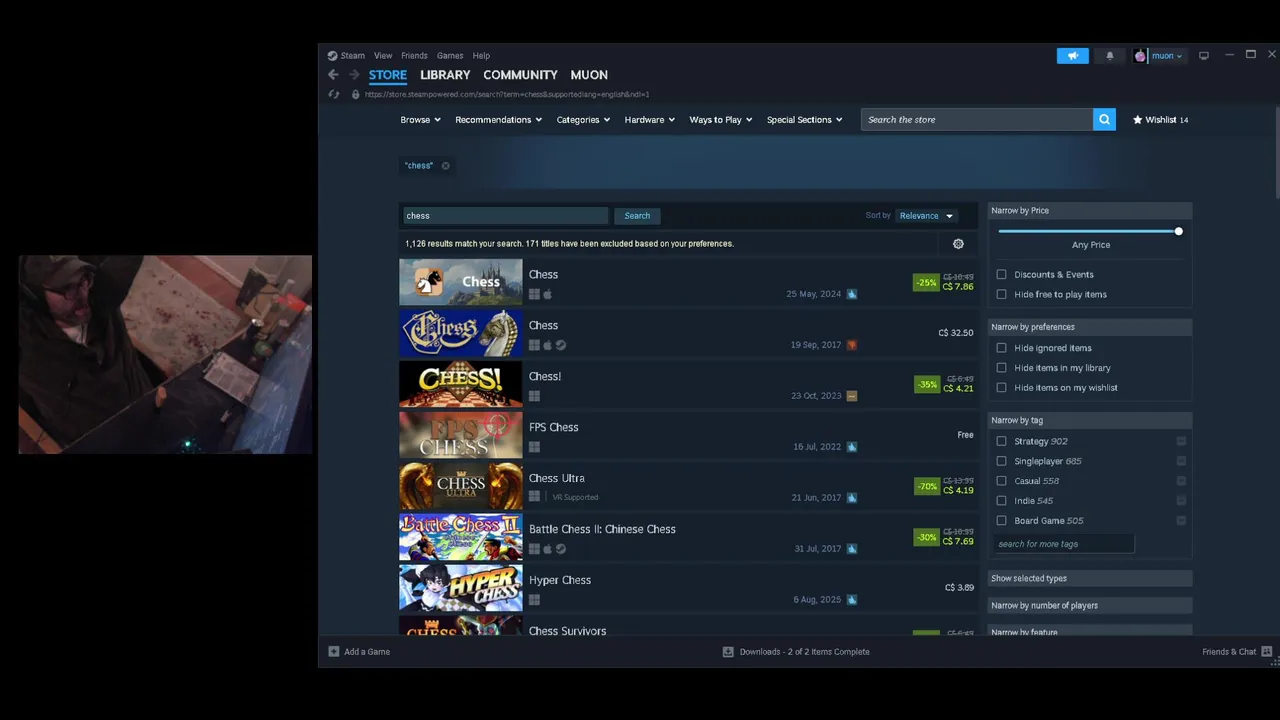Click search for more tags field

pyautogui.click(x=1064, y=544)
